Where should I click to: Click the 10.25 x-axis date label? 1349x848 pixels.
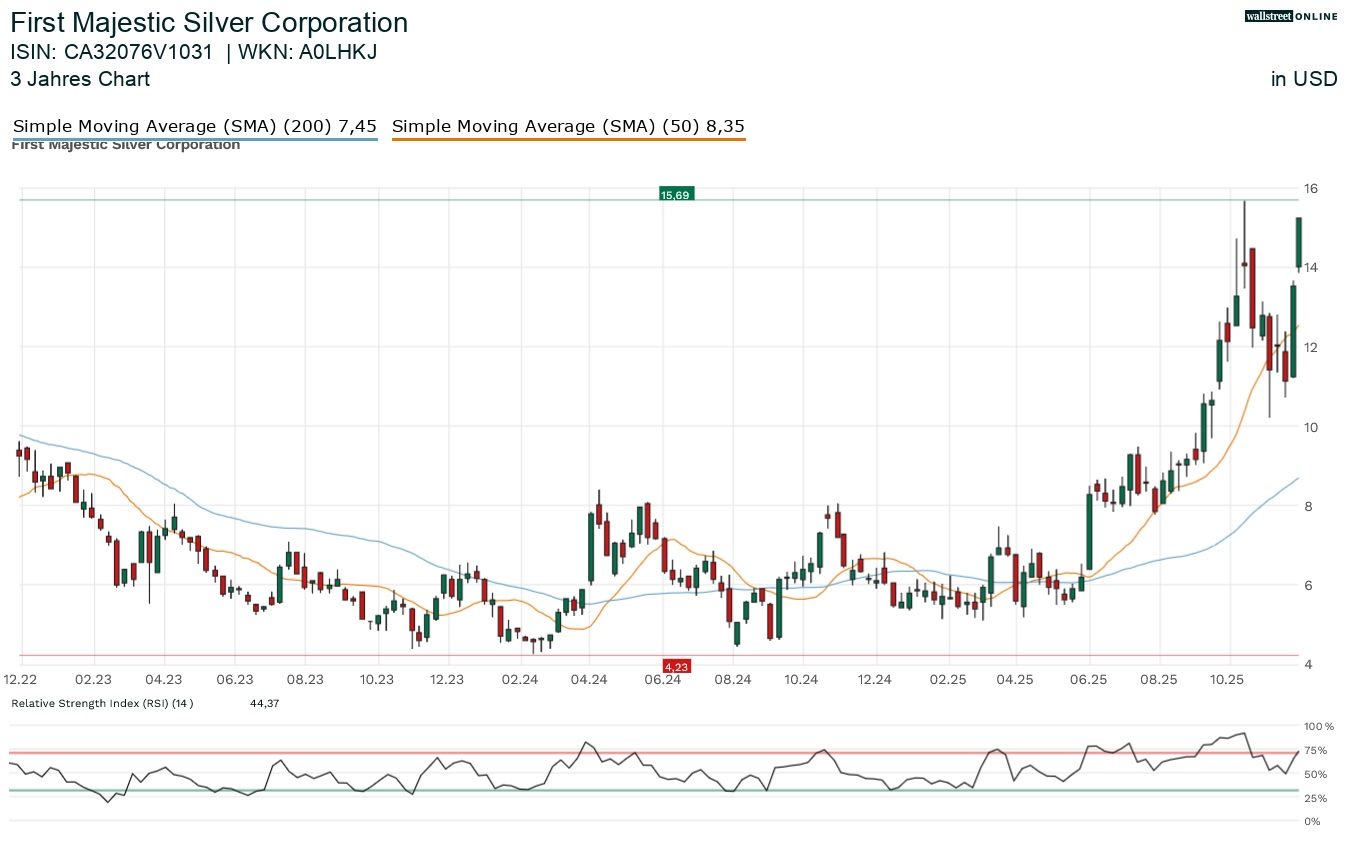(1227, 680)
